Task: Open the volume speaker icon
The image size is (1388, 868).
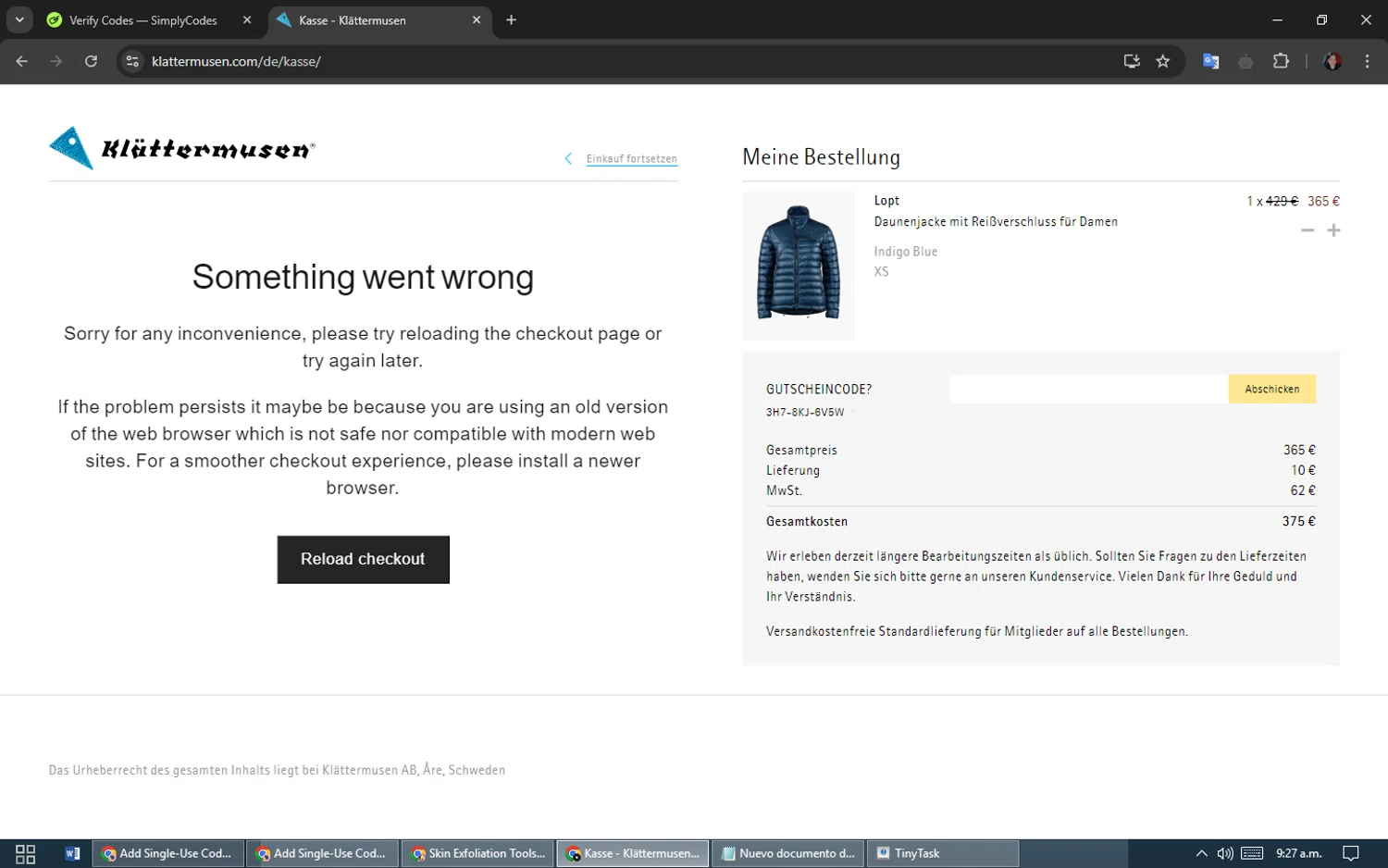Action: [x=1225, y=853]
